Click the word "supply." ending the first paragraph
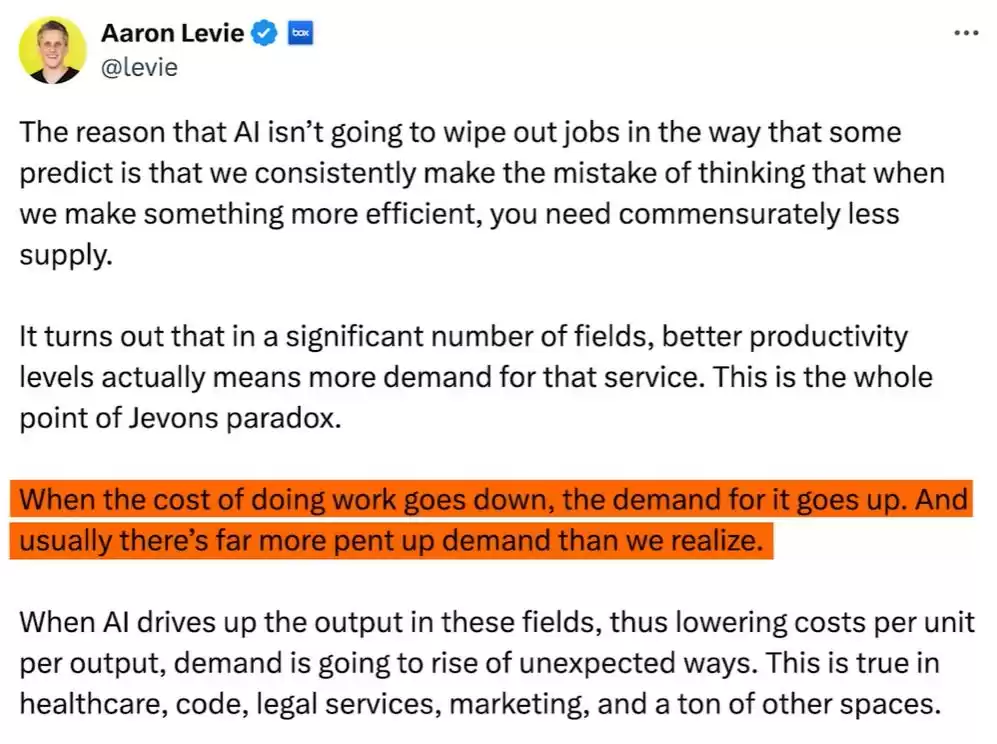This screenshot has height=744, width=997. (60, 255)
